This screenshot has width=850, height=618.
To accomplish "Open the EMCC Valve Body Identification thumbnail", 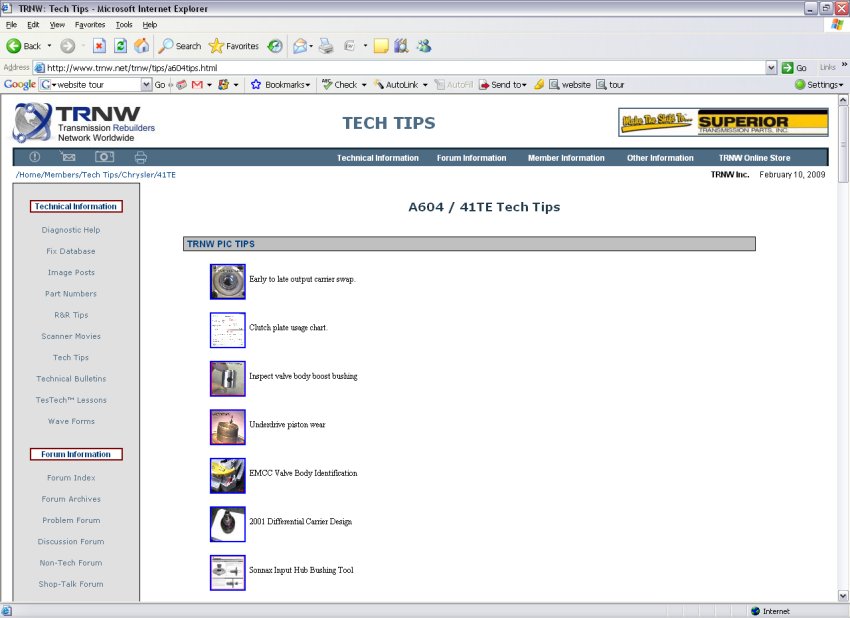I will coord(227,475).
